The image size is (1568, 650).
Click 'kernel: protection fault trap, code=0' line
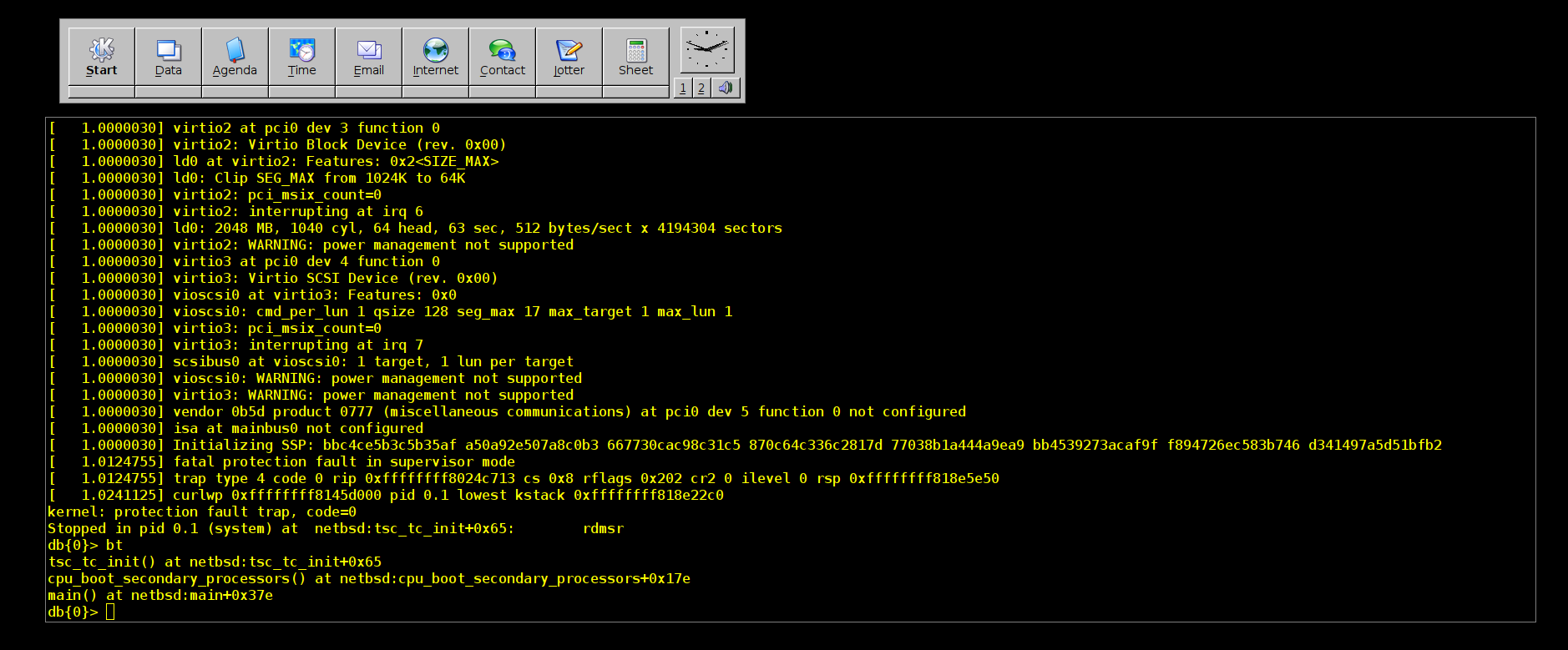[202, 511]
